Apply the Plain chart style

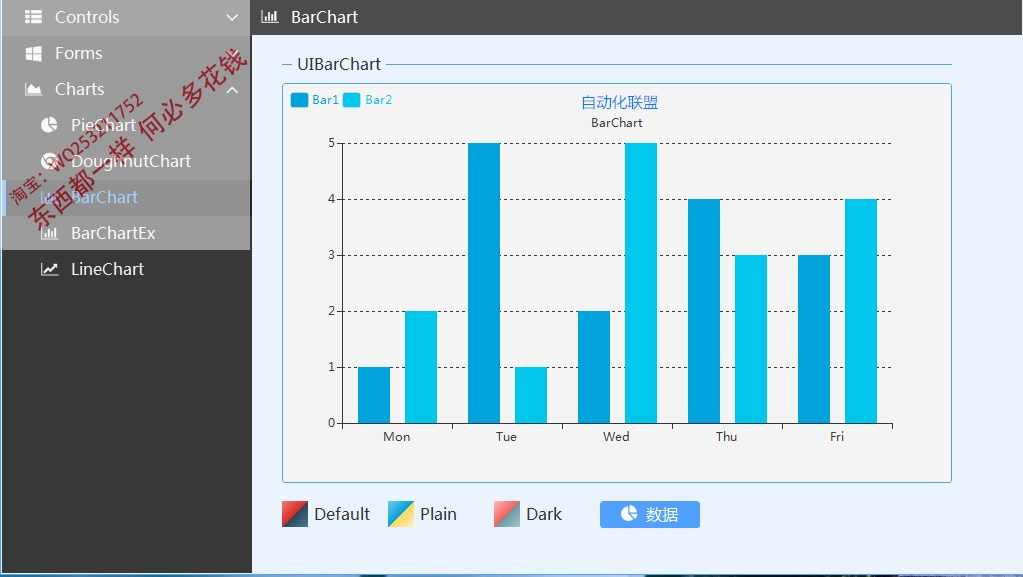tap(422, 514)
